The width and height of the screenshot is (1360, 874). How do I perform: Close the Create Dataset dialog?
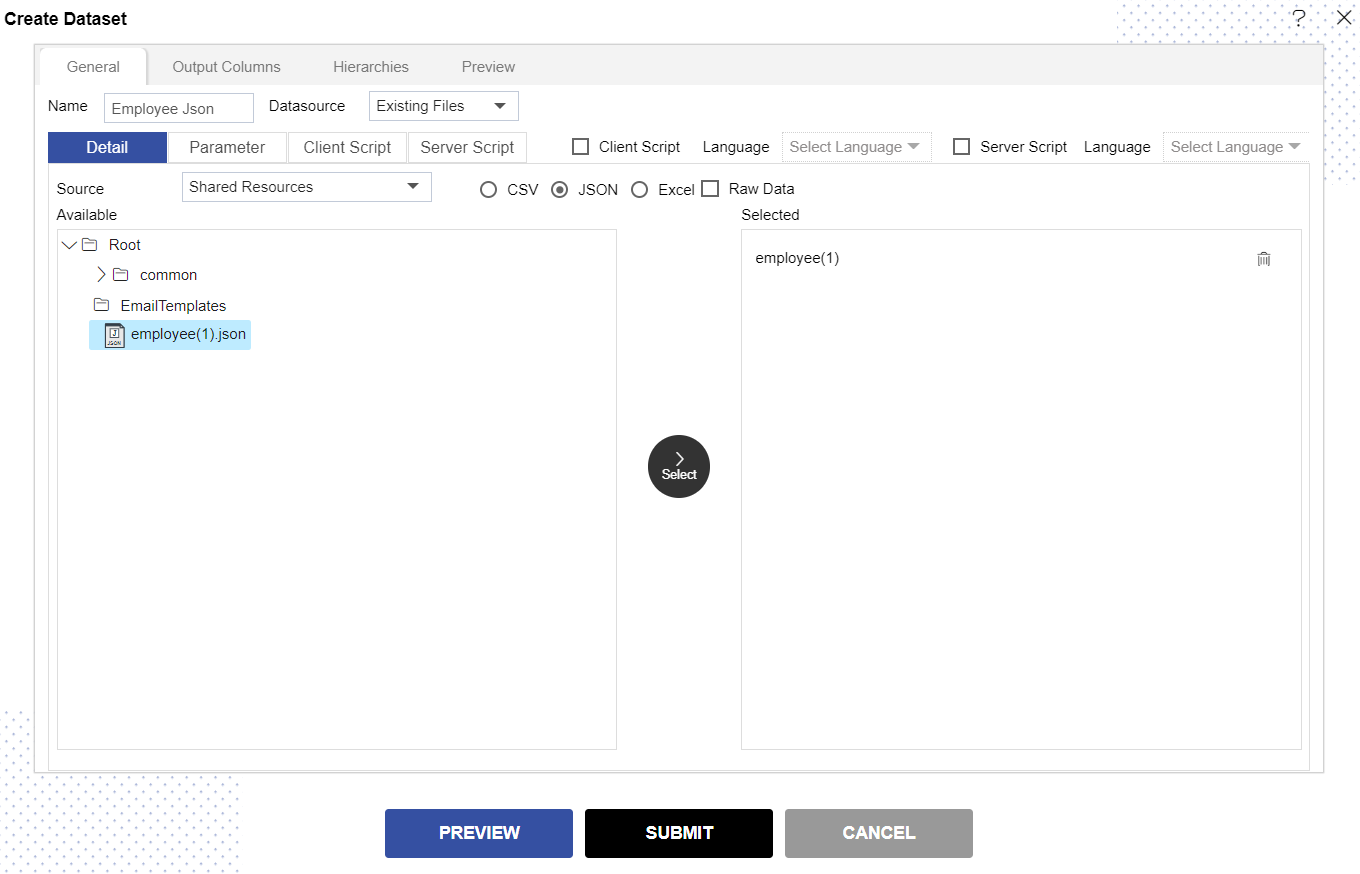1344,18
